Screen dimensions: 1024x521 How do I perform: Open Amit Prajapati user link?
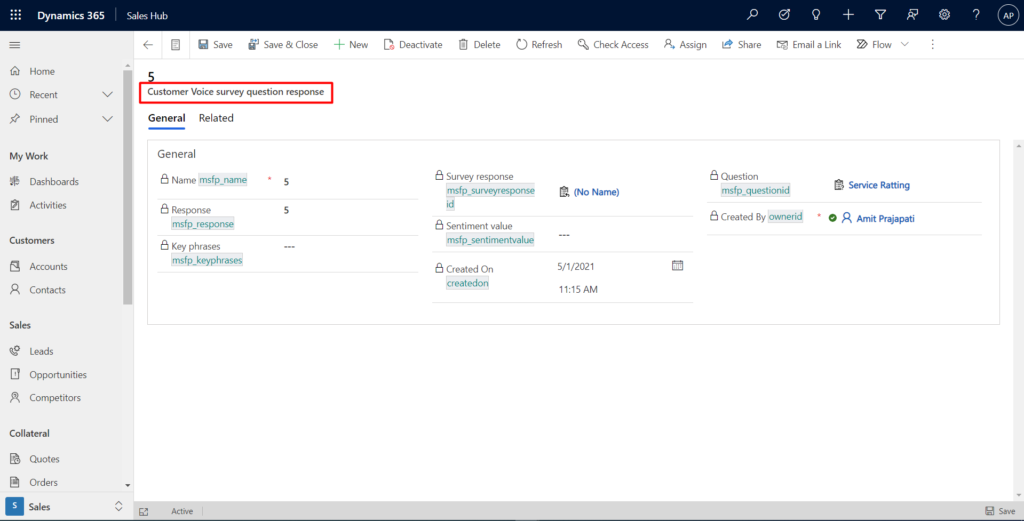click(885, 218)
